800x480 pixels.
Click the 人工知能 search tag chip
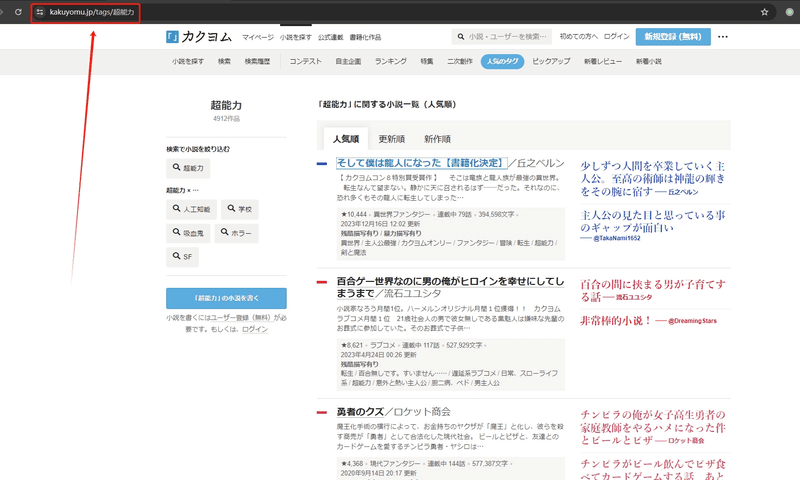point(191,209)
